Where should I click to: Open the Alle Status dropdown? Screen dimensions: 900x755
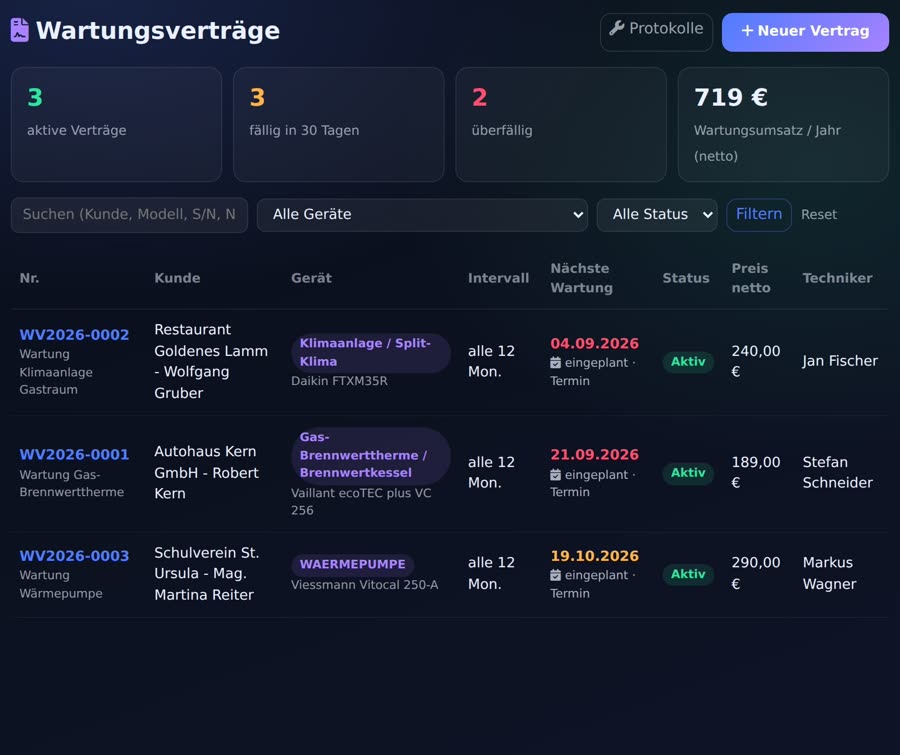(x=657, y=215)
